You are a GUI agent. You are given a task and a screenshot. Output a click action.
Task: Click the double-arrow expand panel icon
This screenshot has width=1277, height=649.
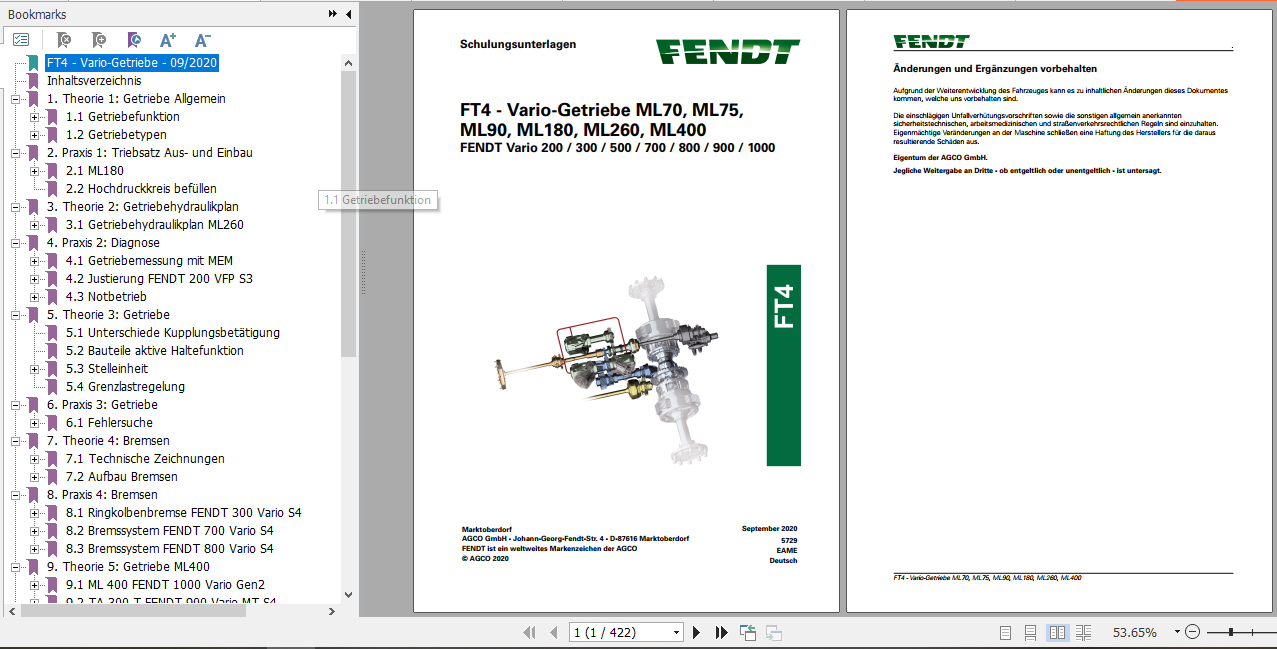point(333,14)
